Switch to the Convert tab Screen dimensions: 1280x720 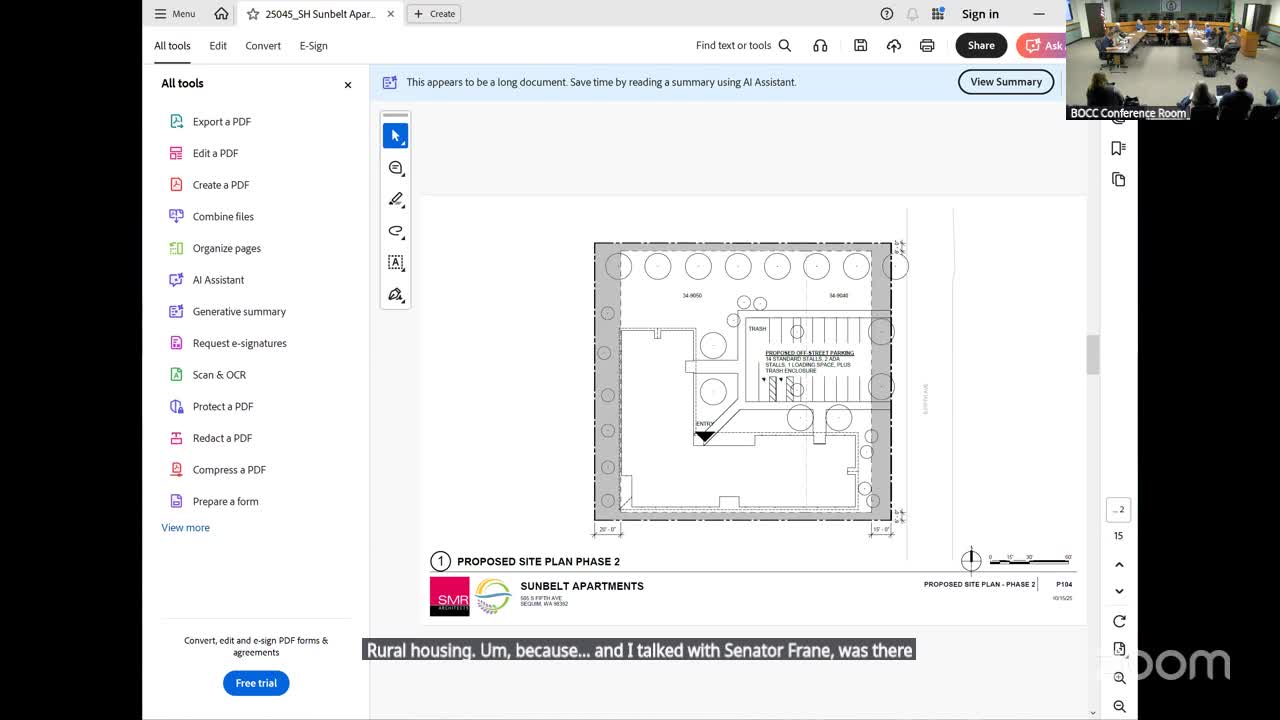pyautogui.click(x=263, y=46)
